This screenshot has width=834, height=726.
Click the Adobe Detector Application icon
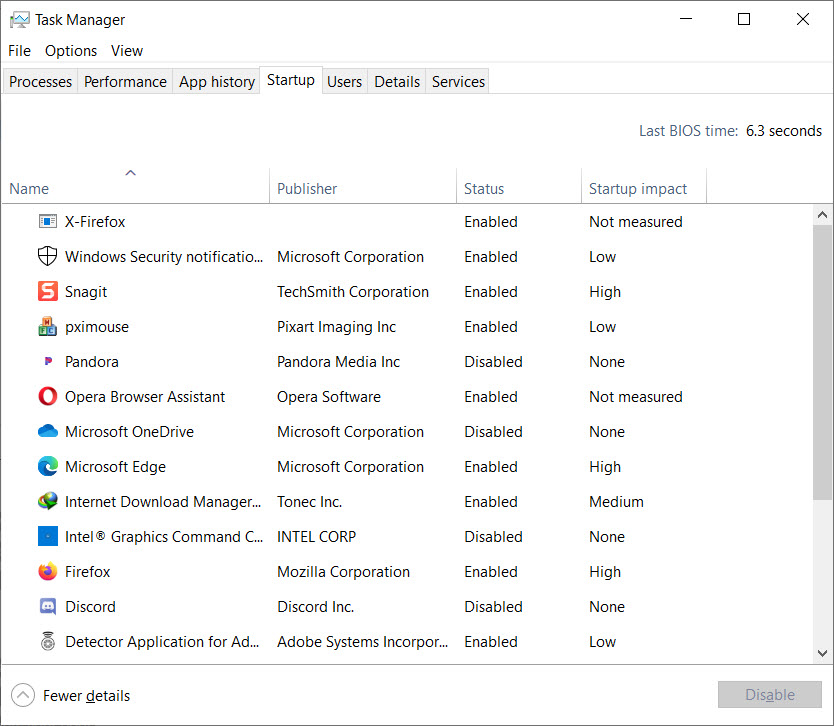48,641
